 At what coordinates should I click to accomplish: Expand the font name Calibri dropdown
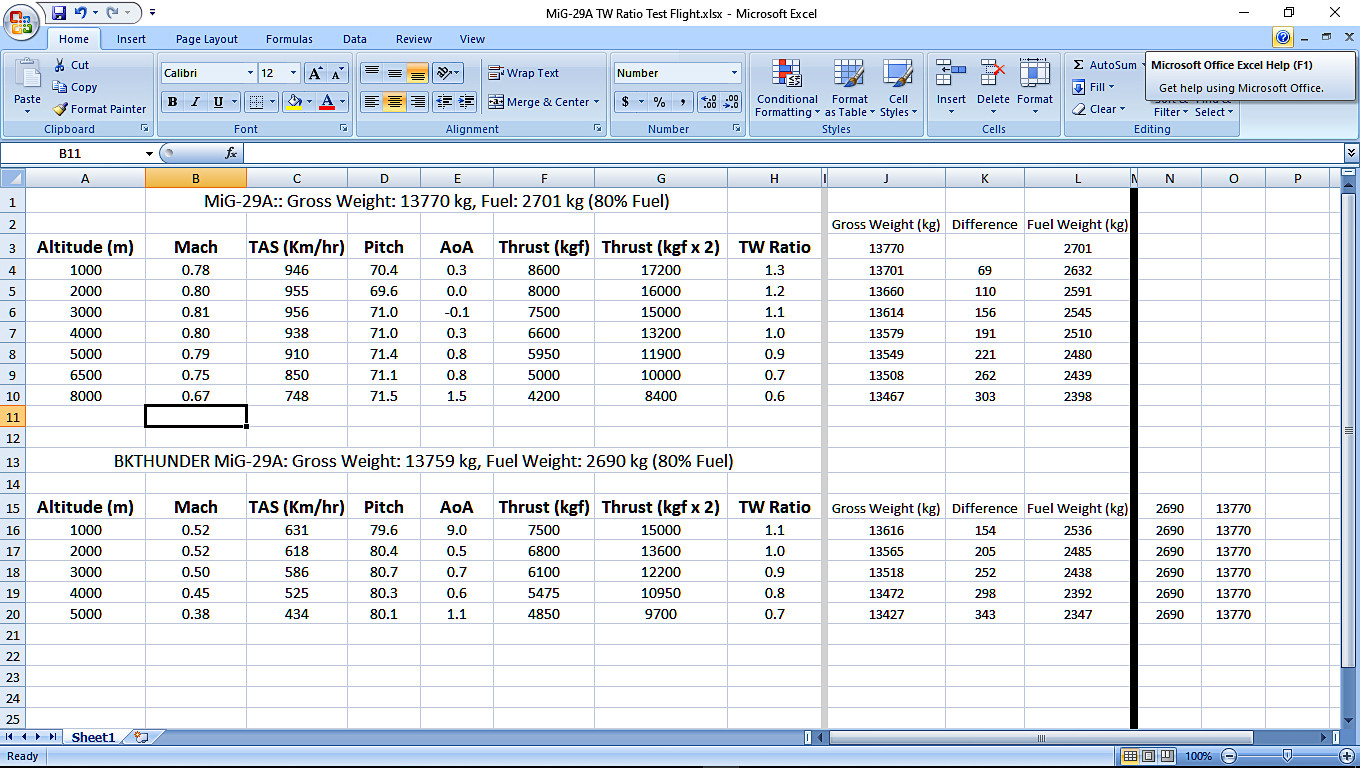(x=249, y=73)
